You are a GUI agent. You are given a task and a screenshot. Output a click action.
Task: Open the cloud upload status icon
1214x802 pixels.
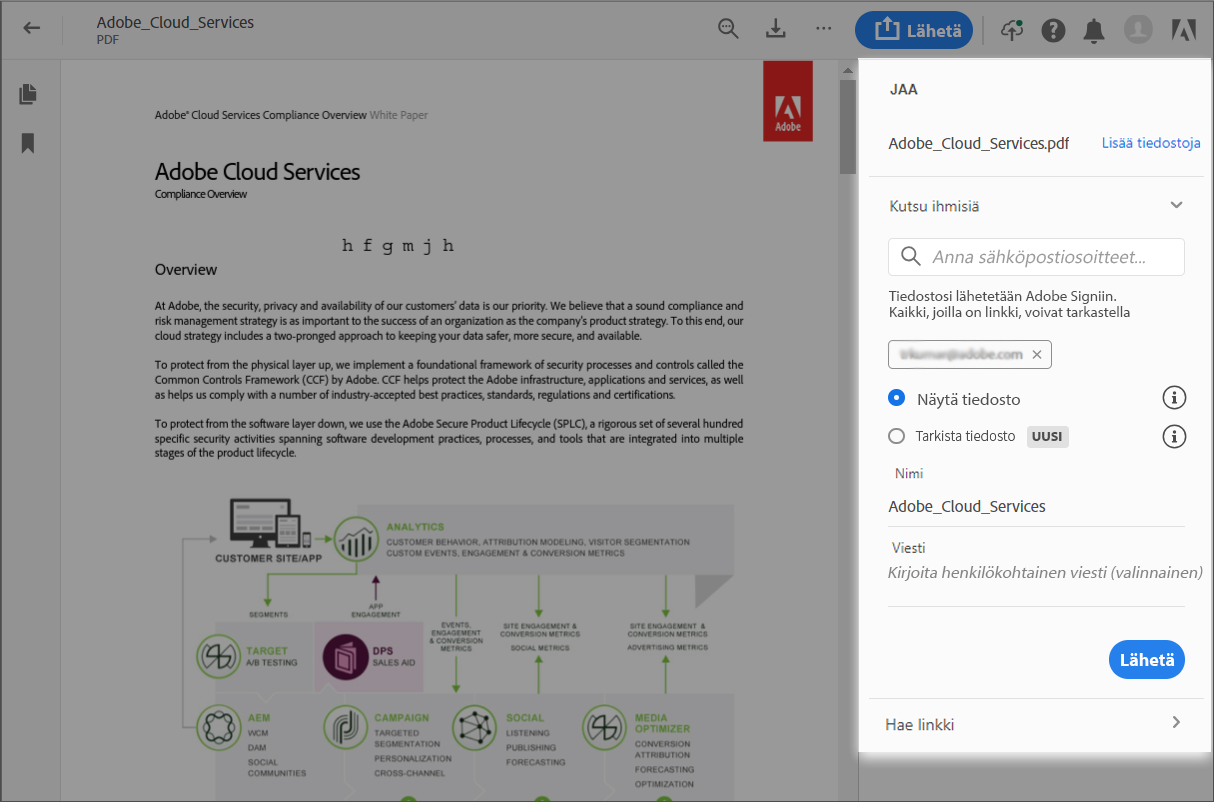click(1012, 30)
